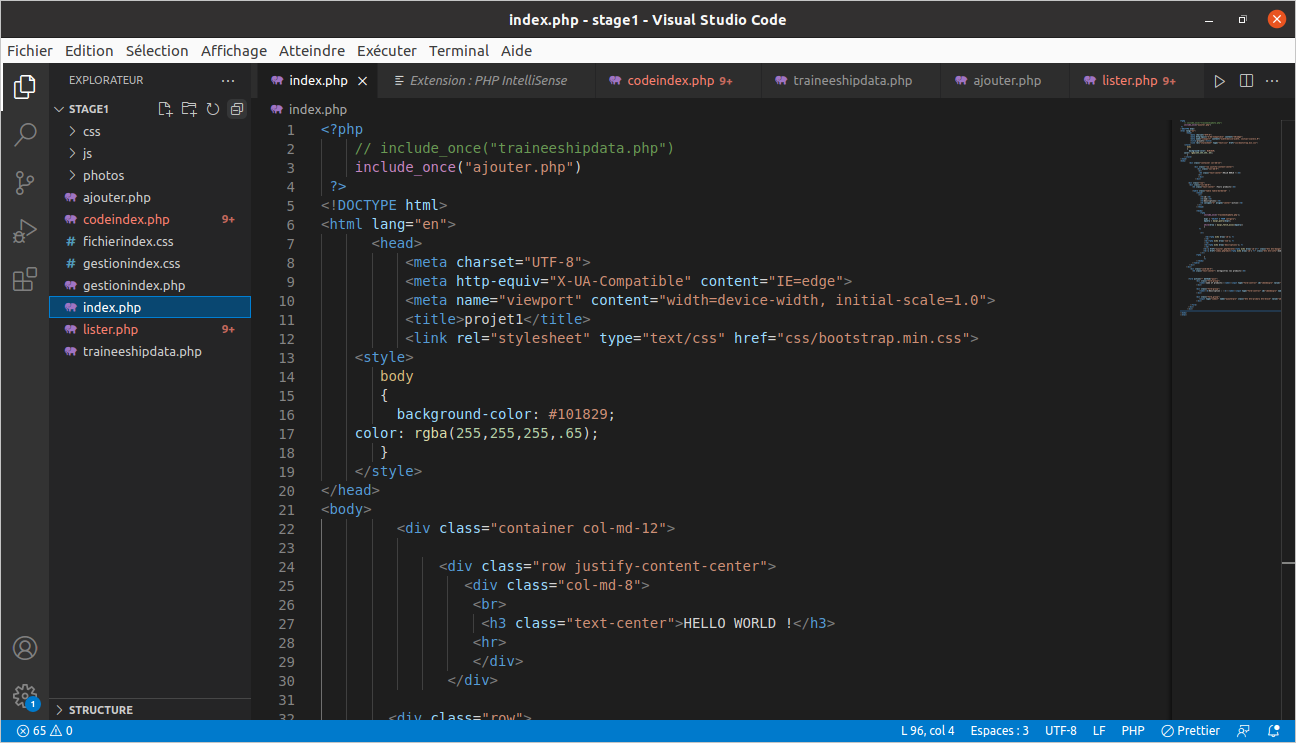Open the Explorer view in activity bar
The image size is (1296, 743).
[x=25, y=87]
